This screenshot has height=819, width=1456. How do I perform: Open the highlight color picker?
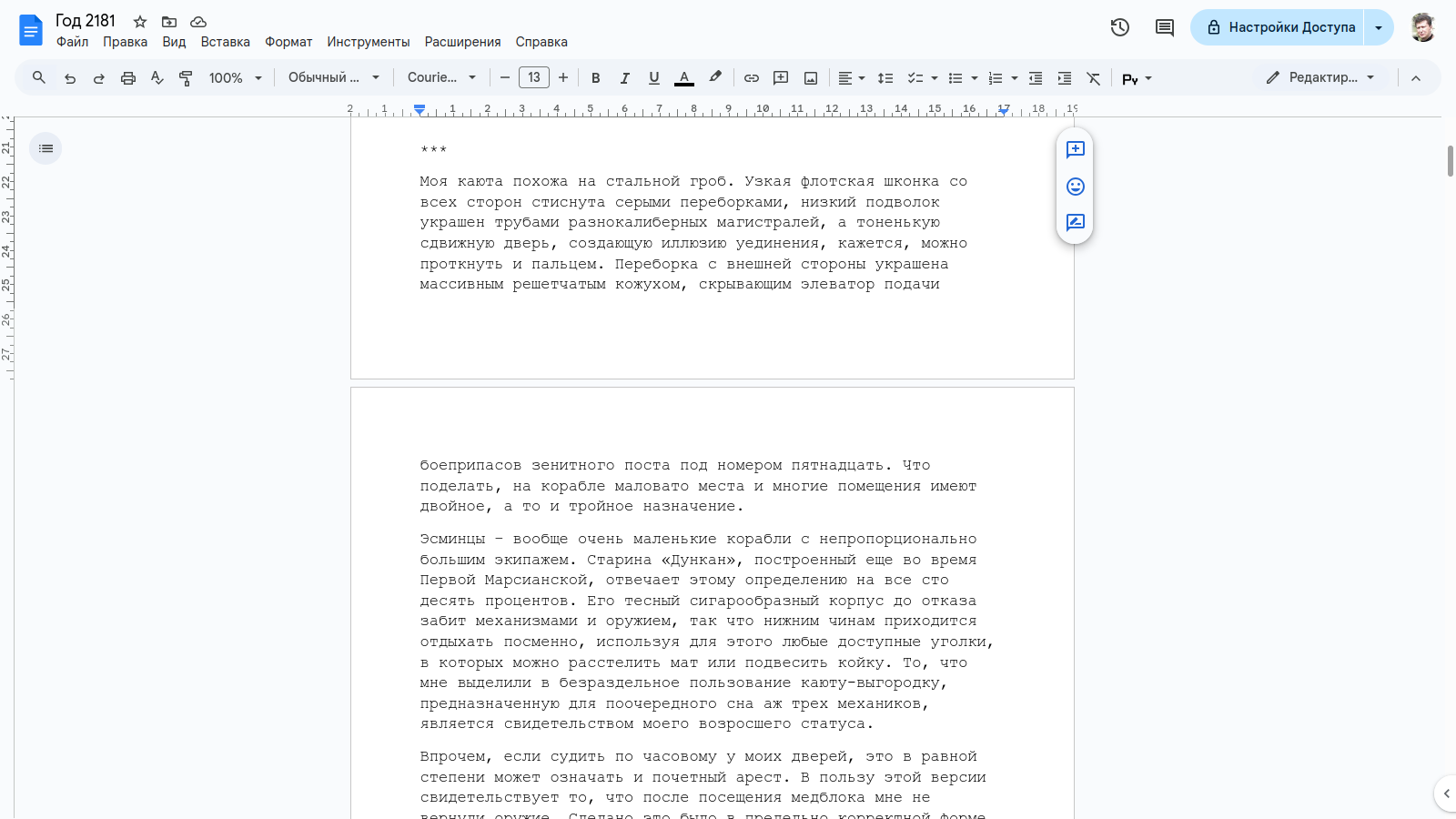click(715, 78)
